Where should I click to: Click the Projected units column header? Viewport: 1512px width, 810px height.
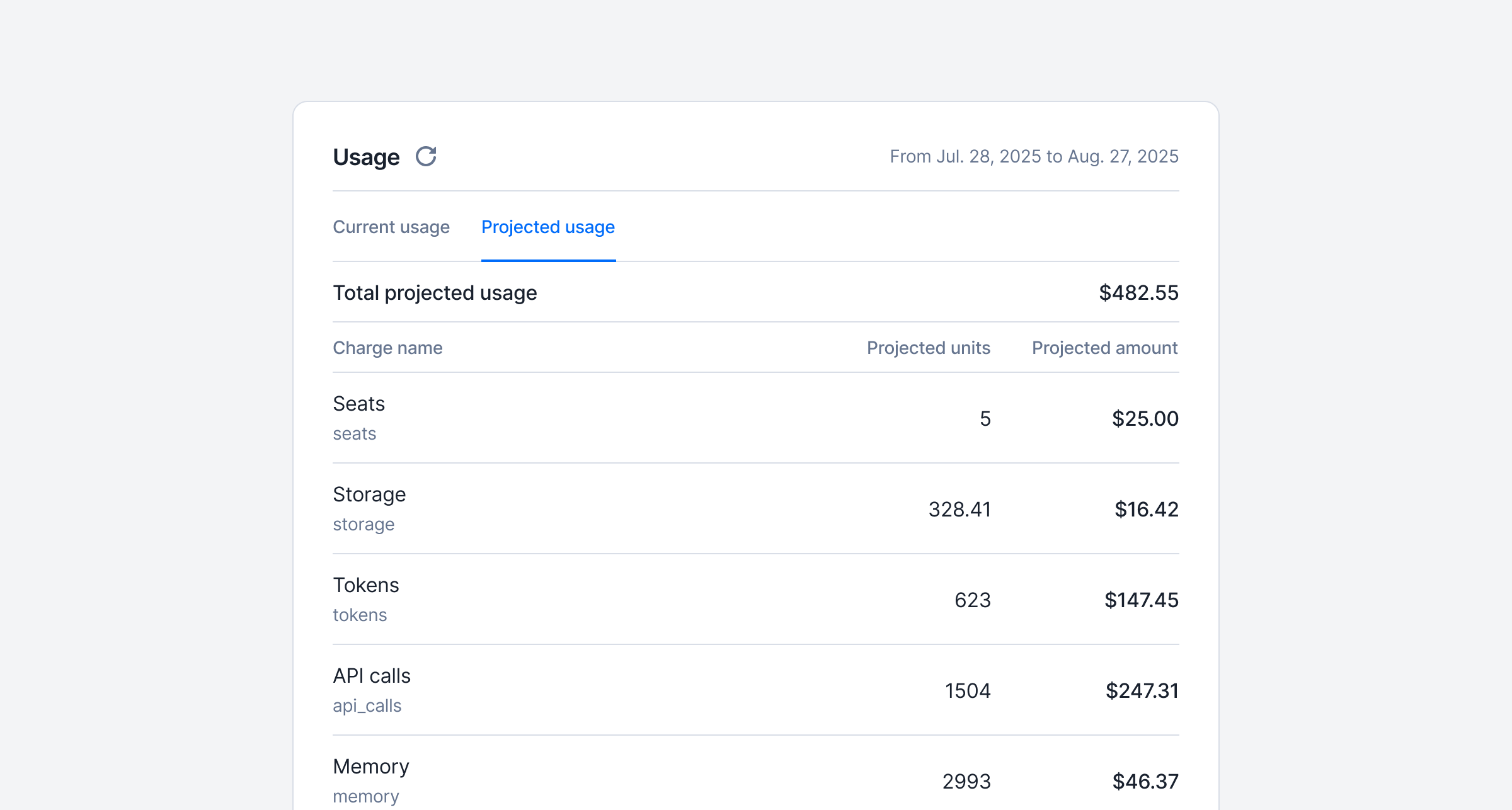point(928,348)
